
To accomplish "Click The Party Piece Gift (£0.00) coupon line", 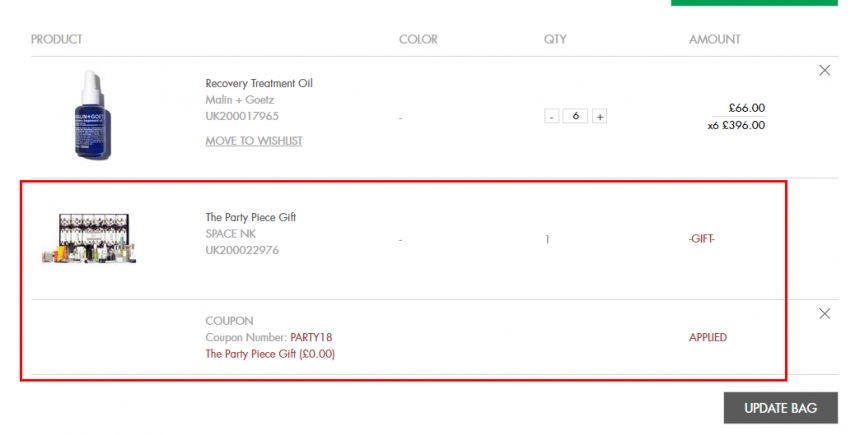I will (270, 354).
